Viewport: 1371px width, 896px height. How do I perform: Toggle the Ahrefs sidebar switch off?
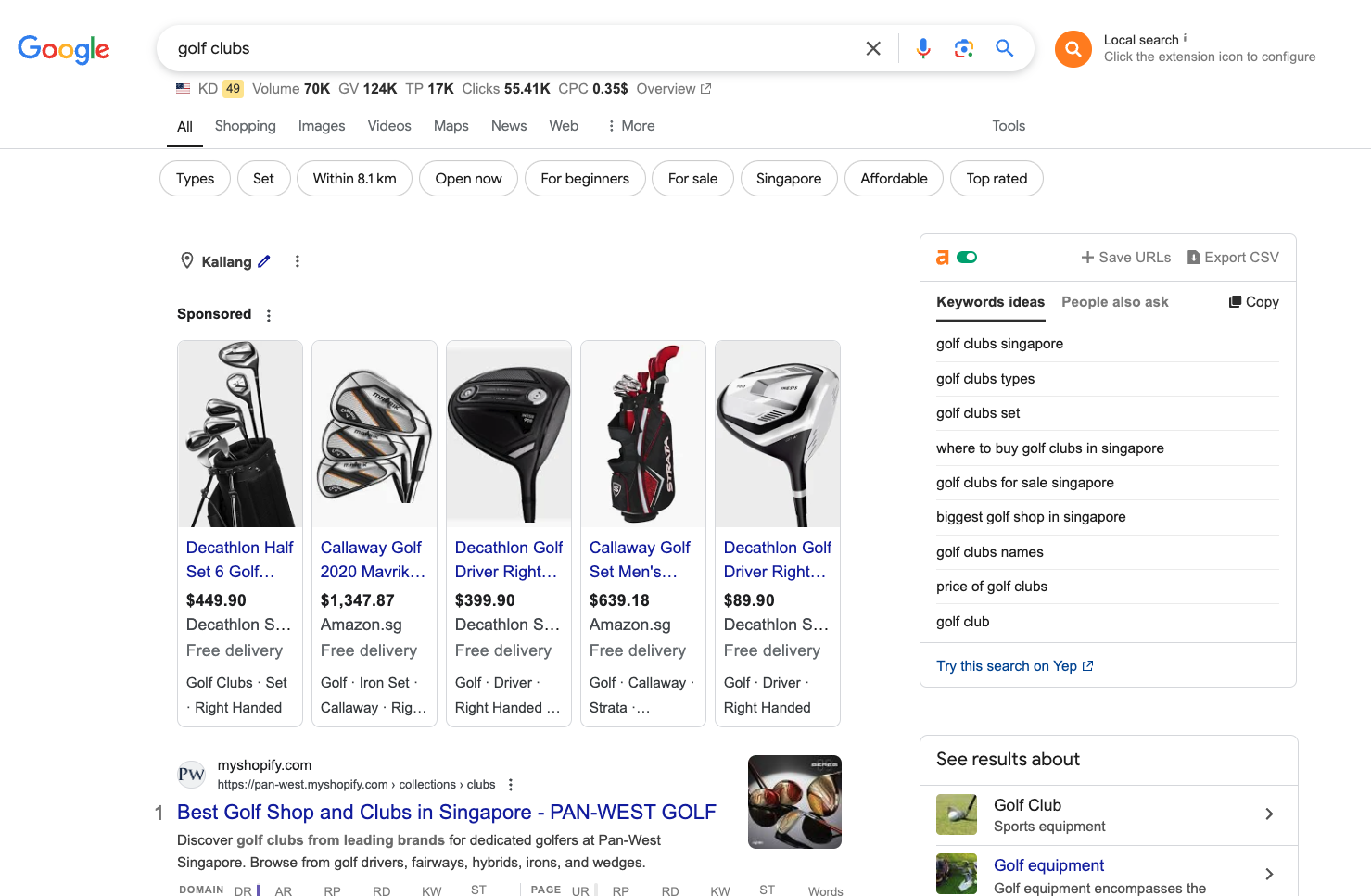[x=967, y=258]
